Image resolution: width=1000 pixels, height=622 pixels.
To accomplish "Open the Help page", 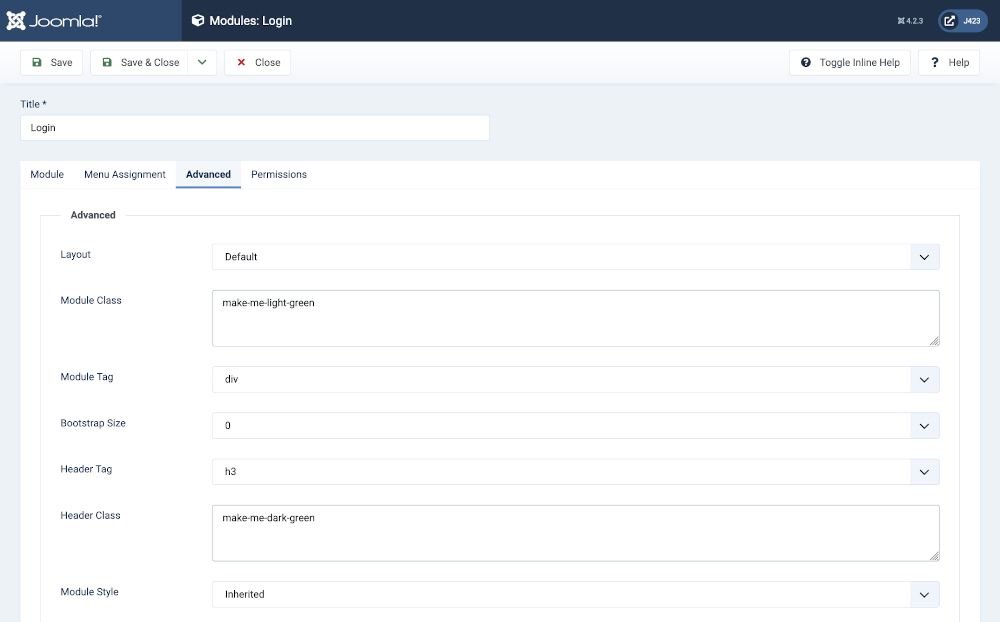I will (948, 62).
